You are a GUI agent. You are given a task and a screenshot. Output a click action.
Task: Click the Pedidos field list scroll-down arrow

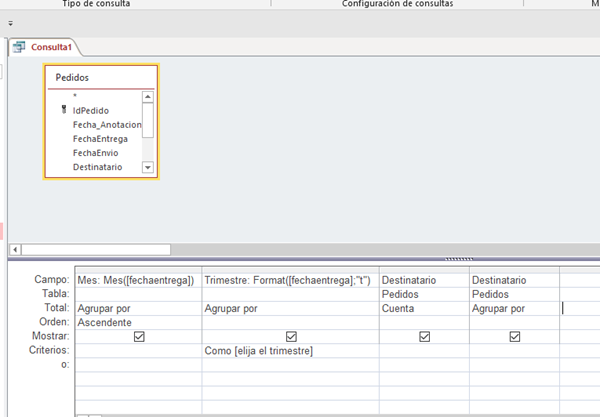[148, 168]
